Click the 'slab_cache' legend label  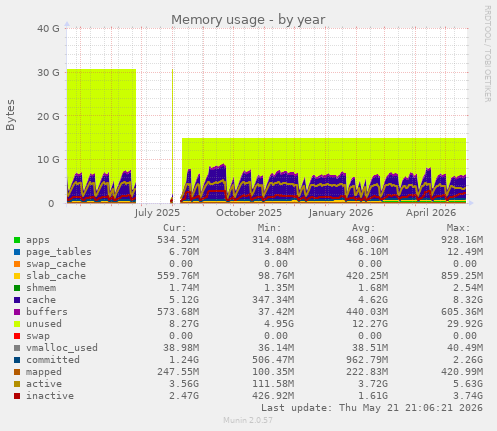pyautogui.click(x=56, y=276)
